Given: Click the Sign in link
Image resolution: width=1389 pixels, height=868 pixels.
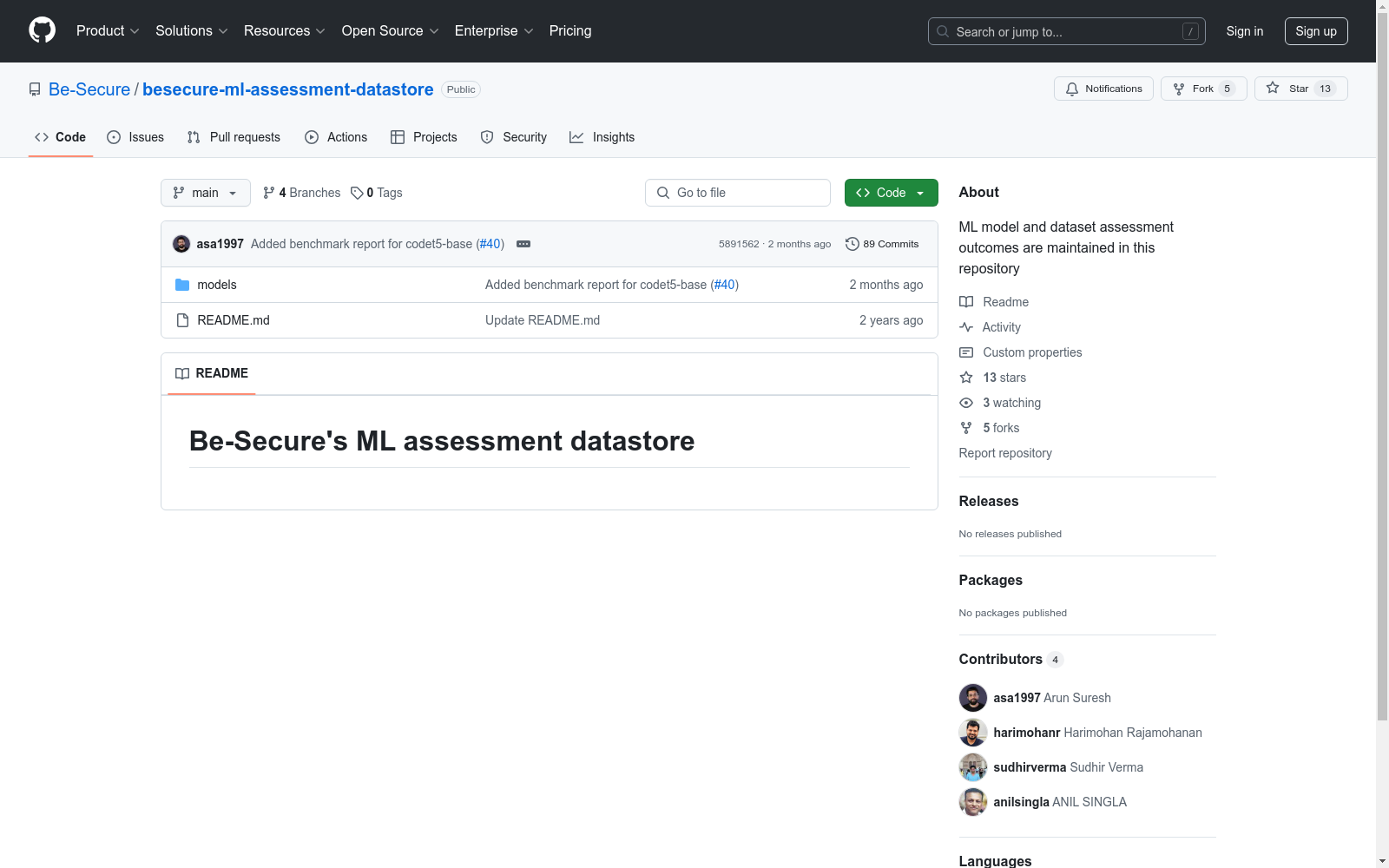Looking at the screenshot, I should coord(1245,31).
